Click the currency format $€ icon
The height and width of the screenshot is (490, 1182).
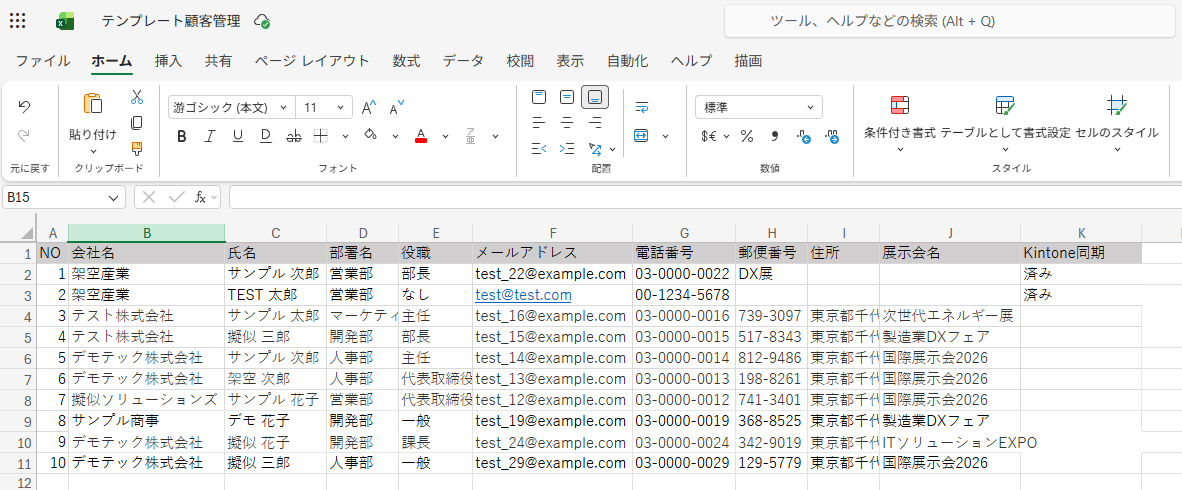click(x=709, y=136)
